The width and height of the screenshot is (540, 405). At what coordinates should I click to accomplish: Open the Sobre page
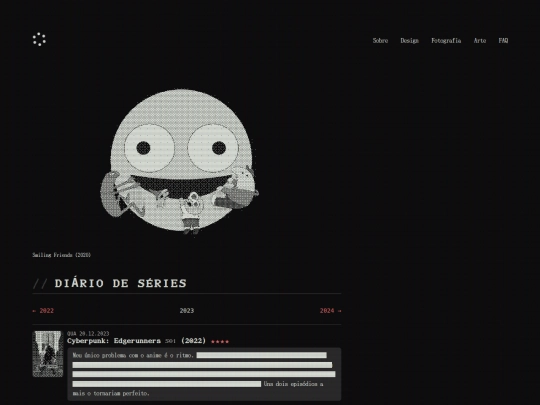coord(380,41)
